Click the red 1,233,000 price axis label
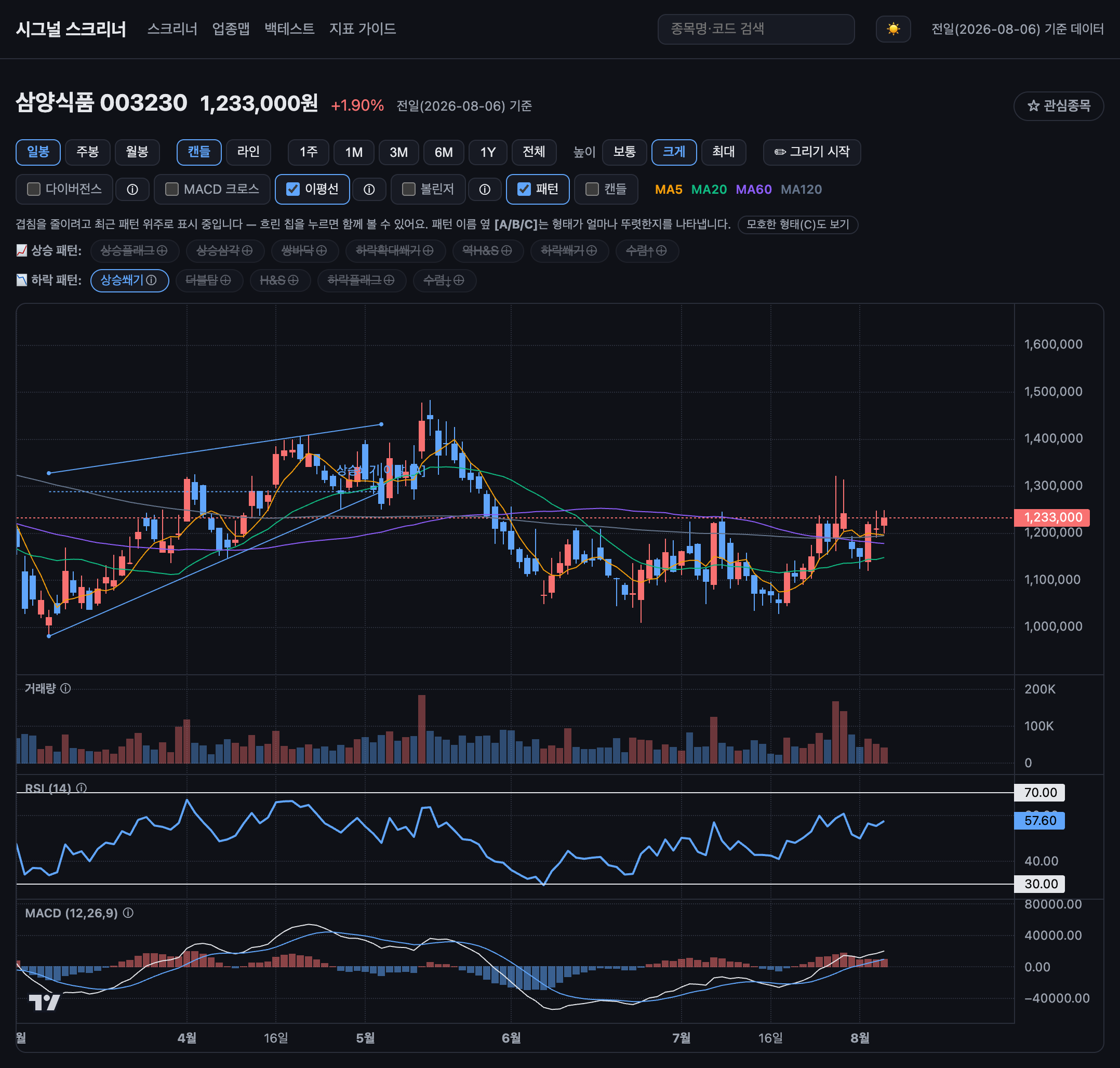 click(x=1052, y=517)
